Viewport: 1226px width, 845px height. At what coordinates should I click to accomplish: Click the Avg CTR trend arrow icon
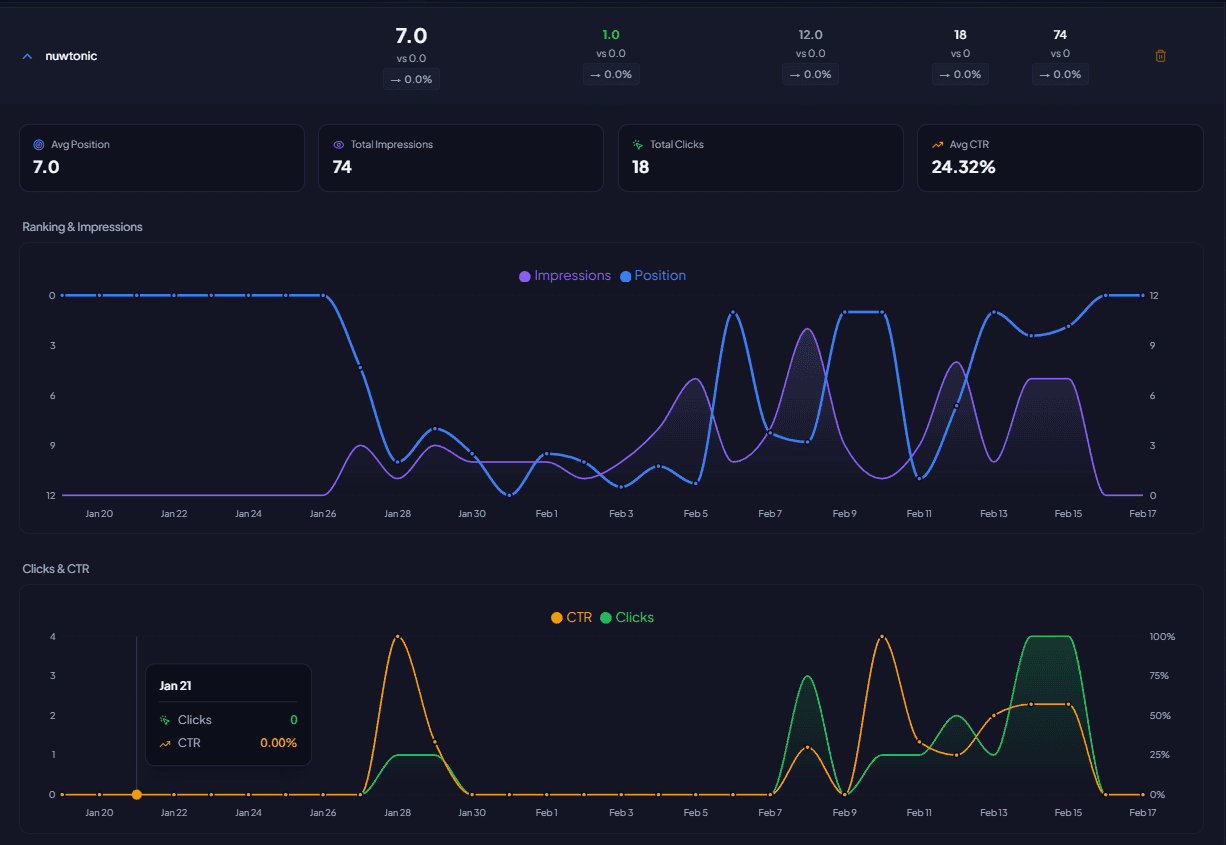pyautogui.click(x=937, y=144)
